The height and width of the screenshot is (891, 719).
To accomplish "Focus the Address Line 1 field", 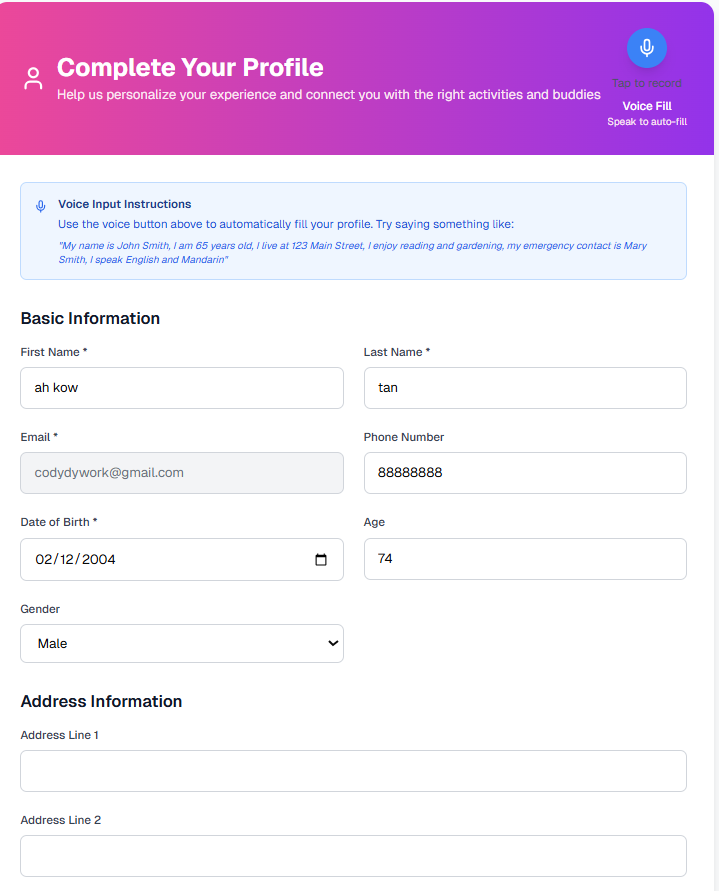I will click(353, 771).
